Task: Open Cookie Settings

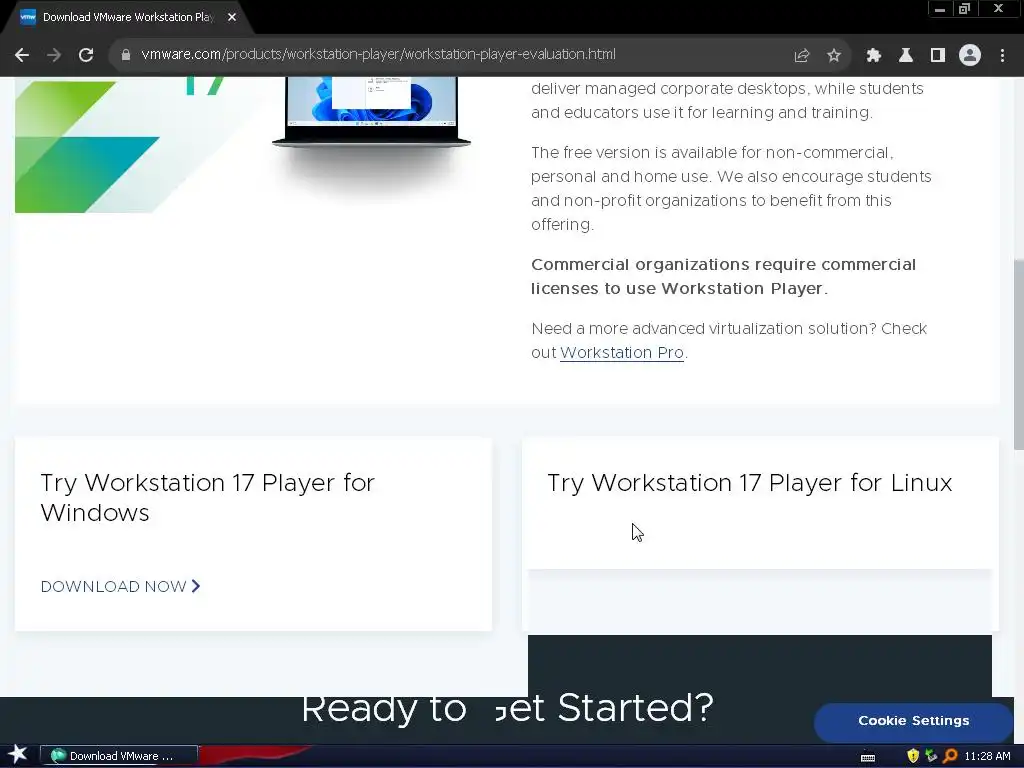Action: (914, 721)
